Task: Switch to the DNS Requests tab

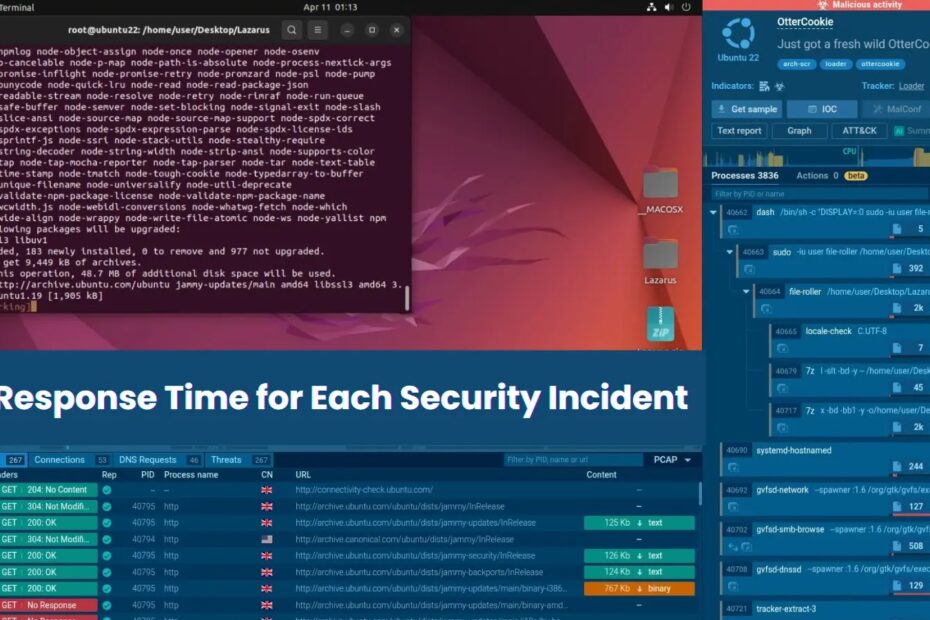Action: click(x=147, y=460)
